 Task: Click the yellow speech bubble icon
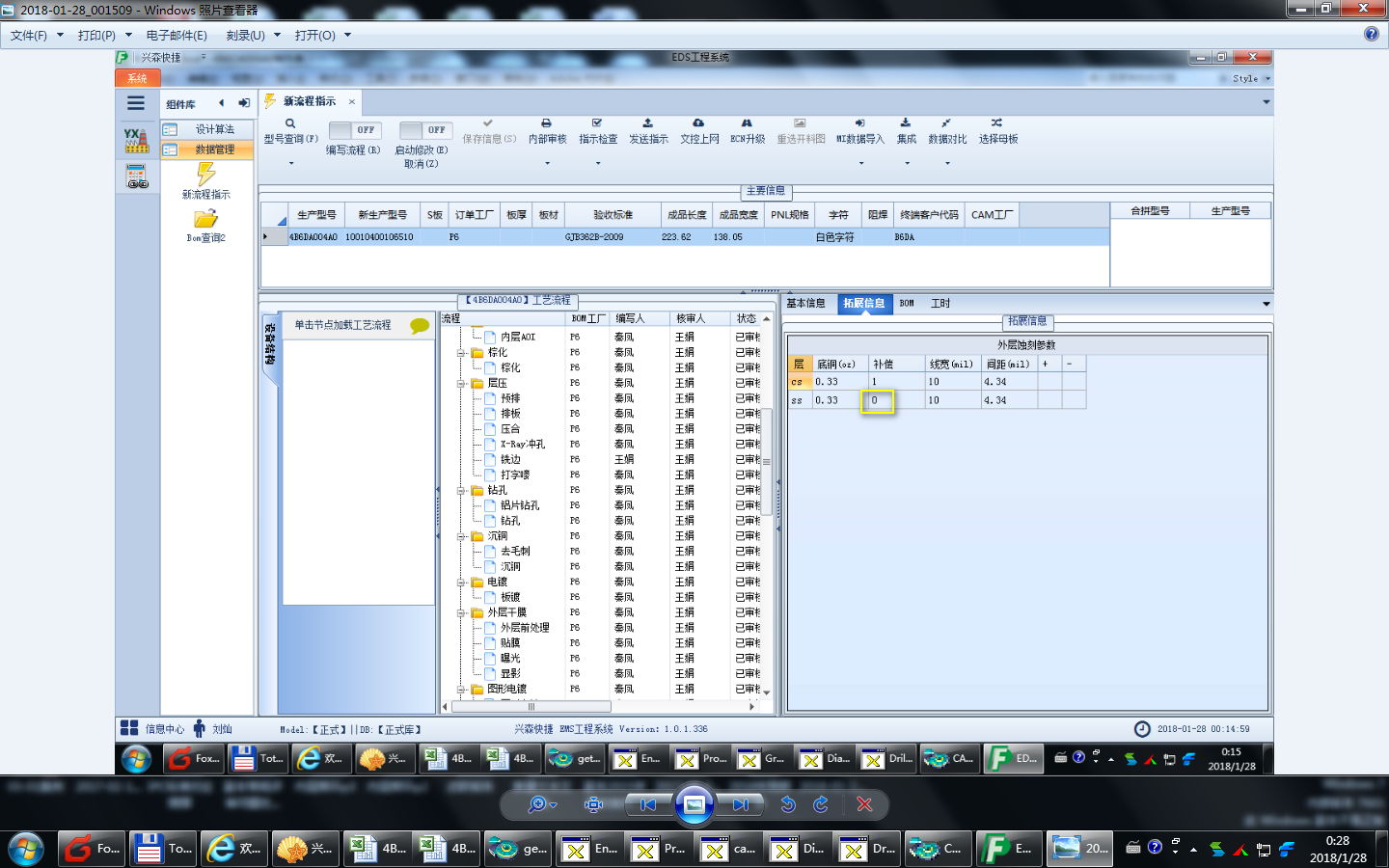click(x=420, y=326)
